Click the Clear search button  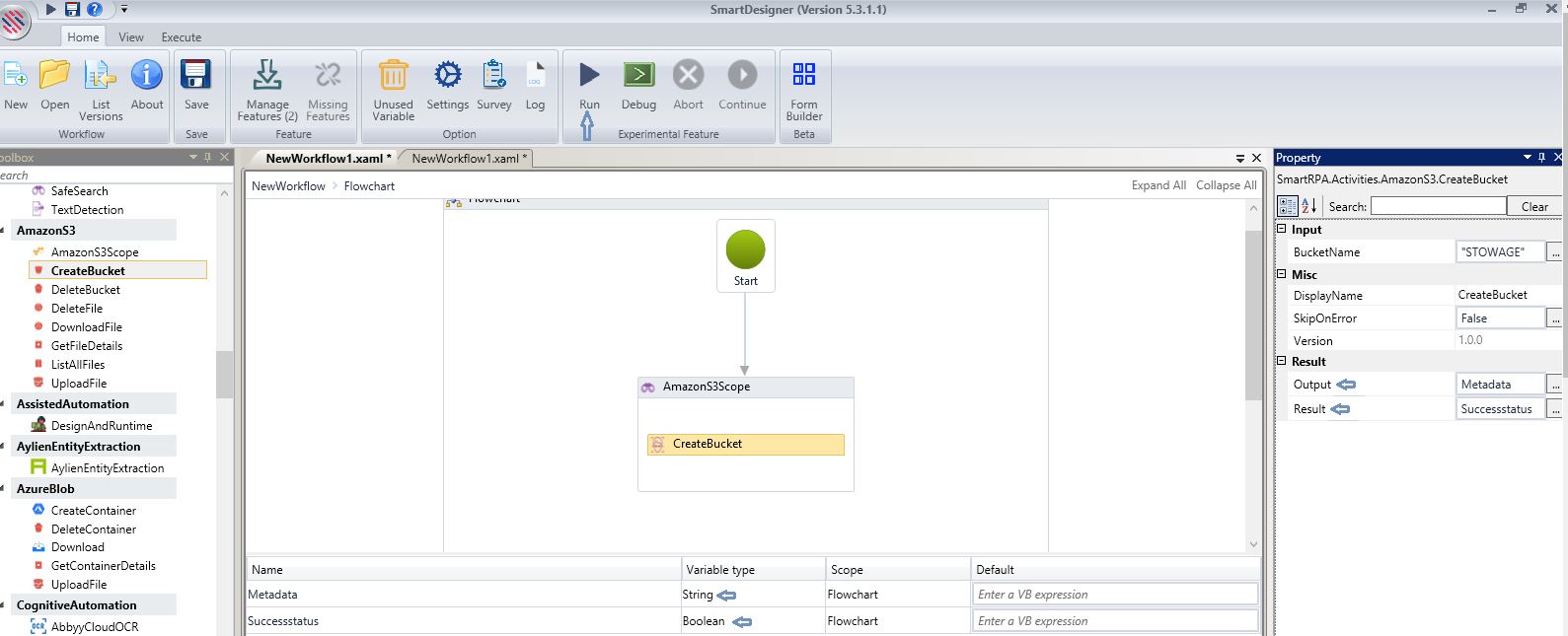click(1533, 206)
